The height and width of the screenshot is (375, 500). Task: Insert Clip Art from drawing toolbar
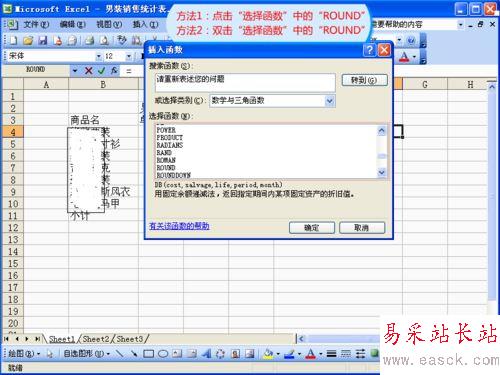(x=235, y=354)
